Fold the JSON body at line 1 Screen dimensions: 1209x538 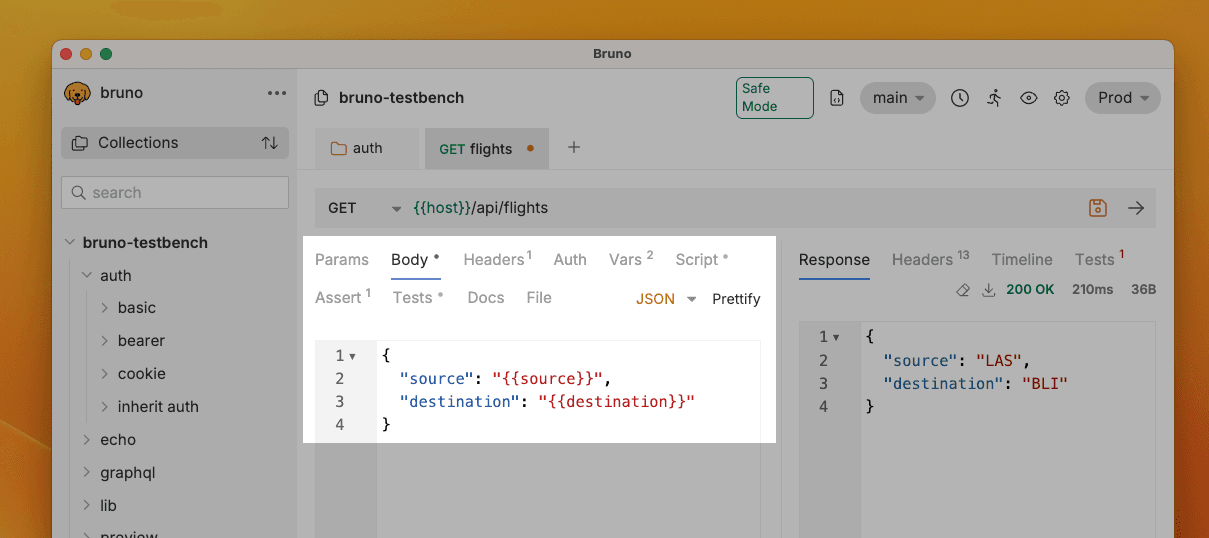(x=352, y=356)
